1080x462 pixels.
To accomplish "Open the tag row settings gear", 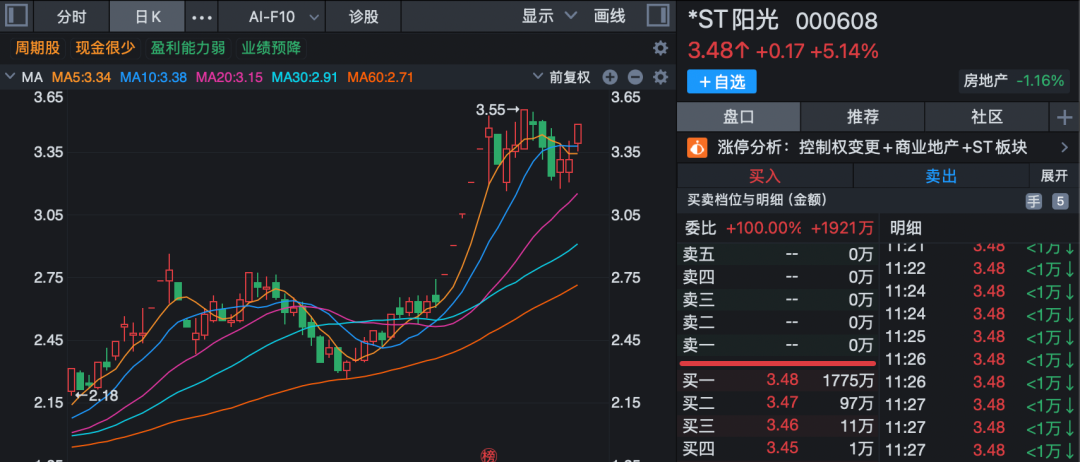I will [x=660, y=48].
